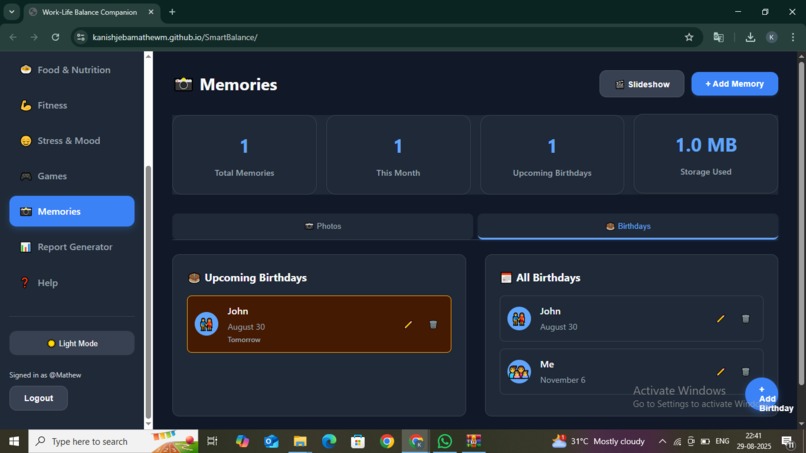Image resolution: width=806 pixels, height=453 pixels.
Task: Open the Food & Nutrition section
Action: click(72, 70)
